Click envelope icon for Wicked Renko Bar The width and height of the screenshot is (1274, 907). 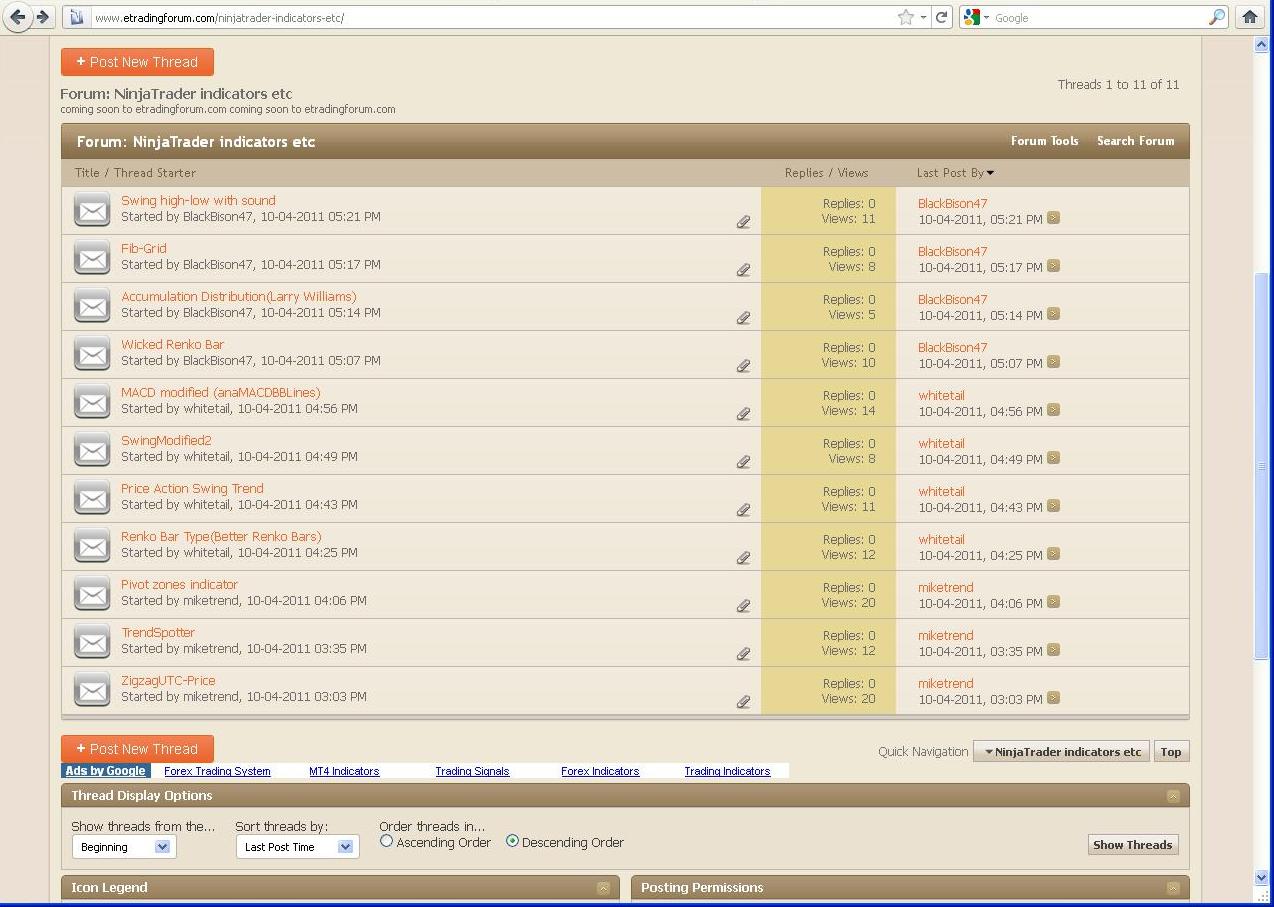(x=92, y=355)
